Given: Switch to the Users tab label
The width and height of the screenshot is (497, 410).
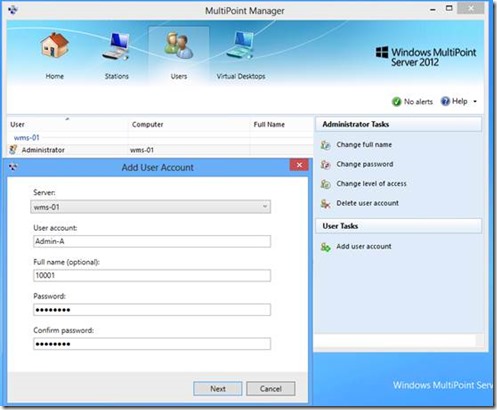Looking at the screenshot, I should 179,76.
